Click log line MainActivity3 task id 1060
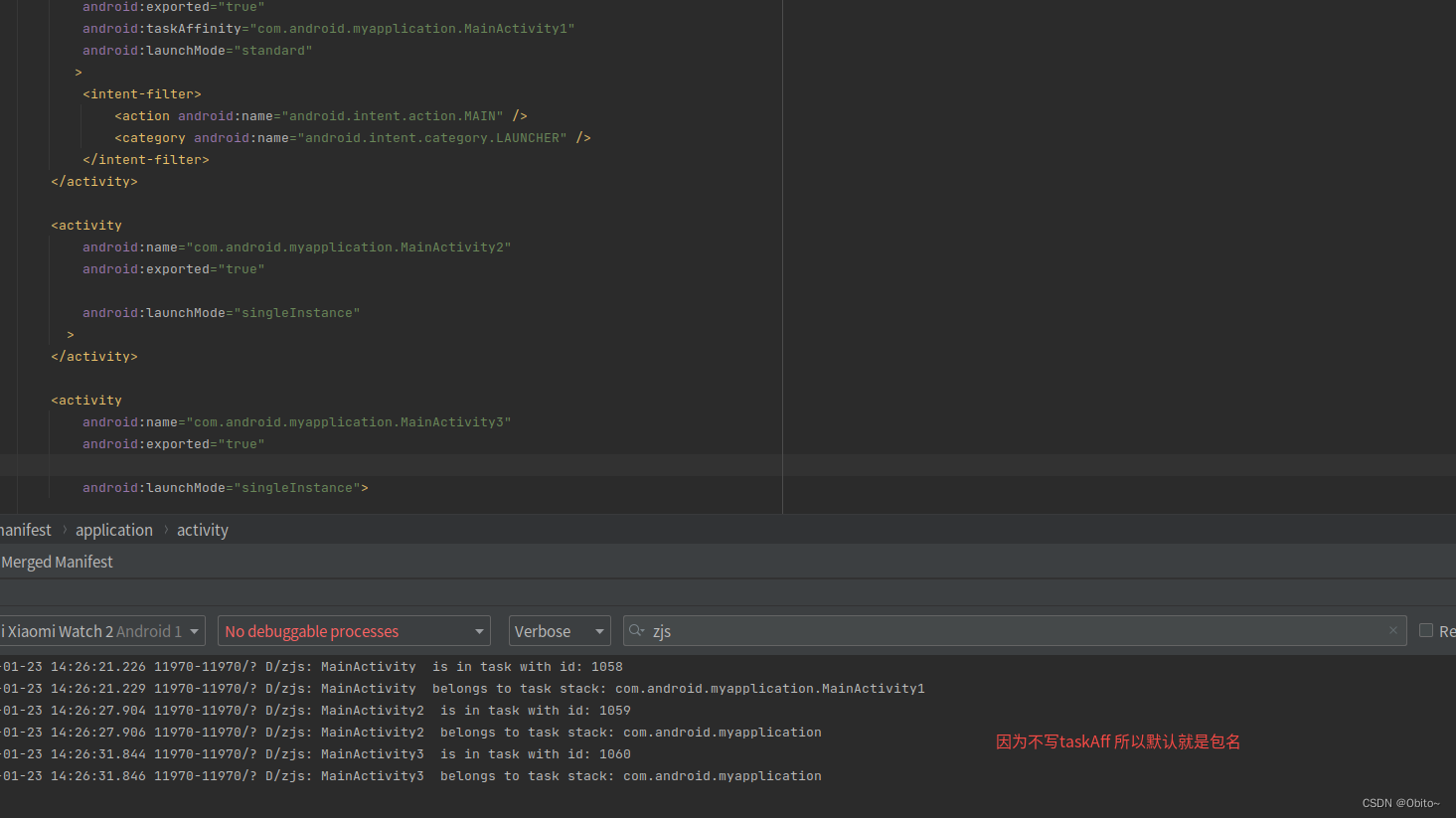 (x=316, y=754)
